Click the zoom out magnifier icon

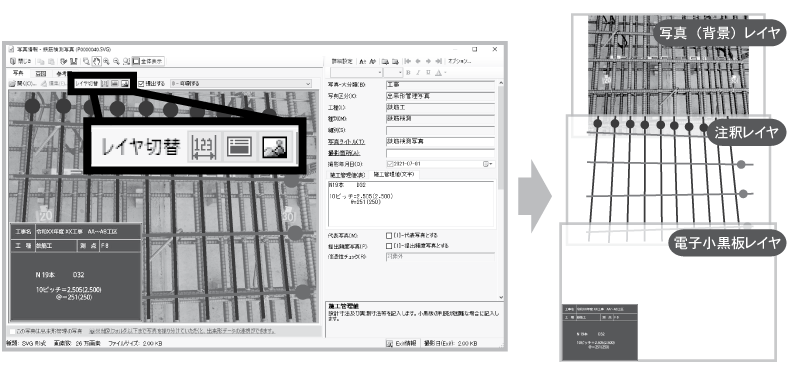116,61
